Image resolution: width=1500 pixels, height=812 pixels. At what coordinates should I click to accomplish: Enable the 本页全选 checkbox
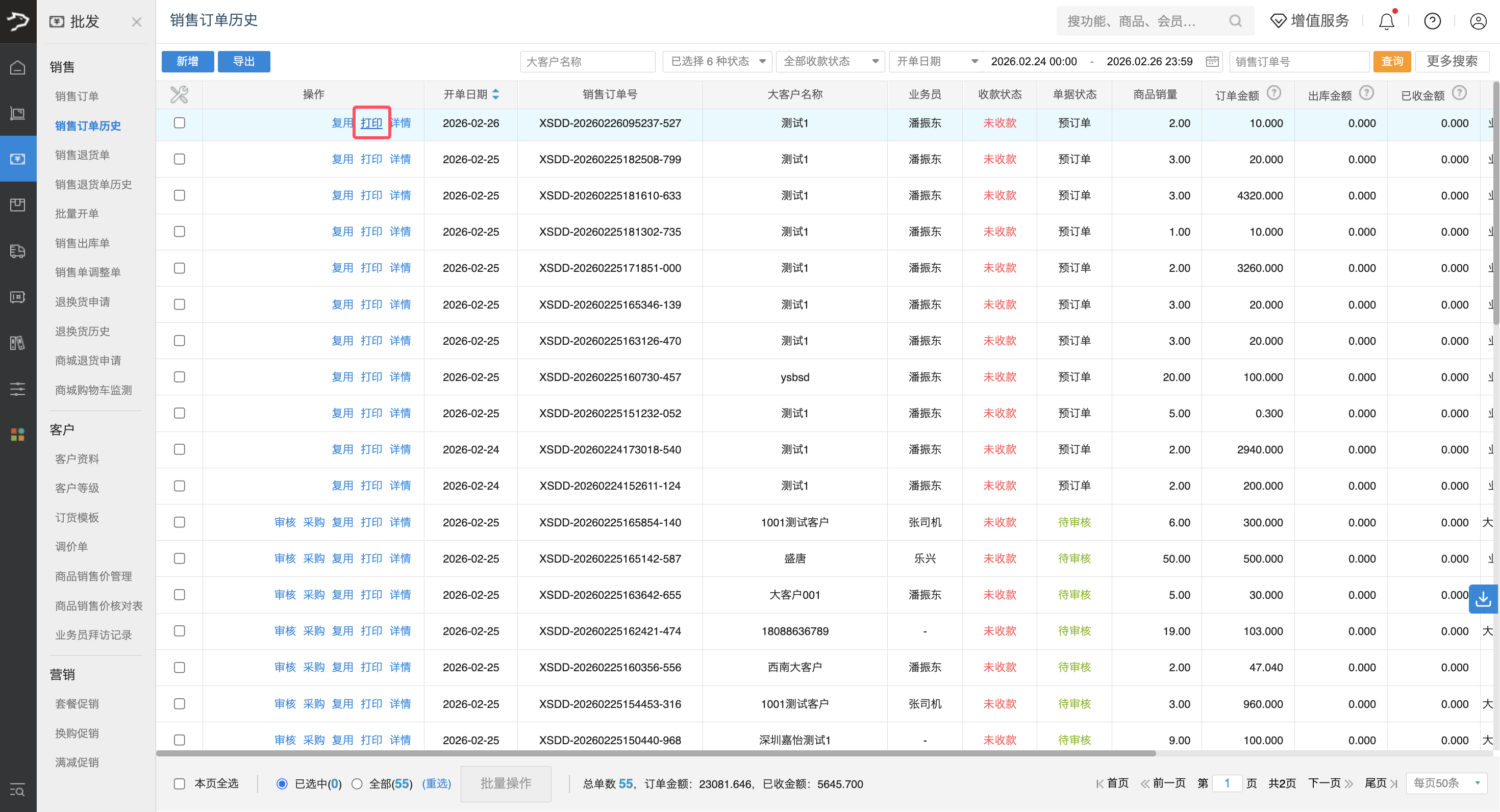point(180,783)
